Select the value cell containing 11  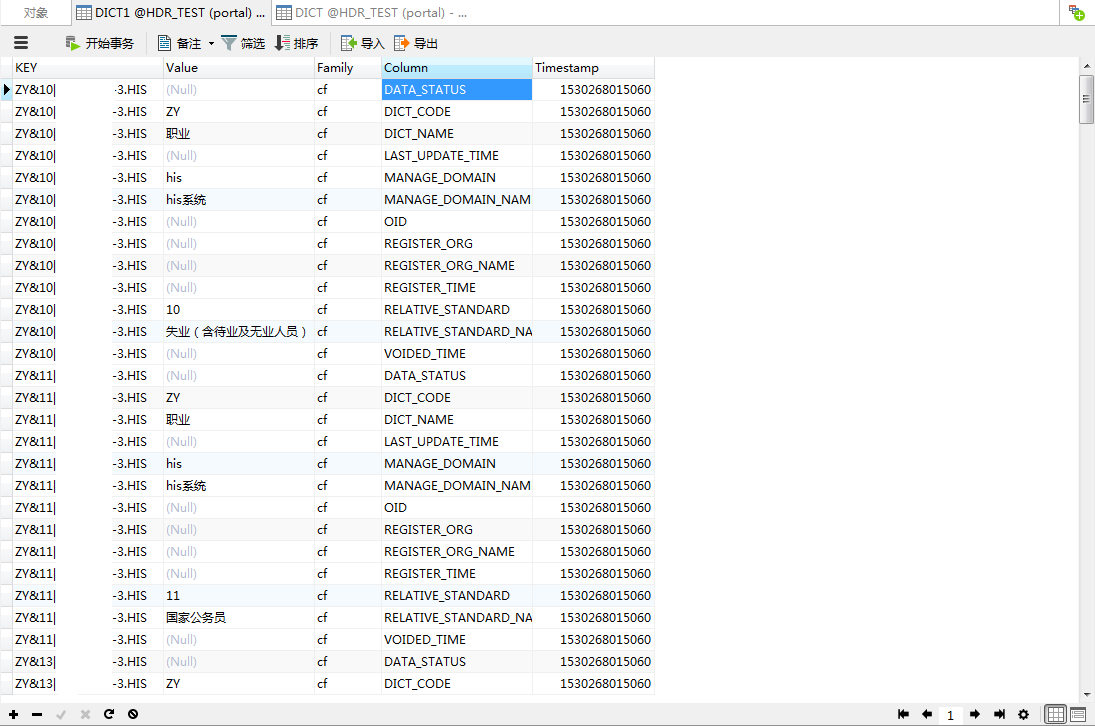238,595
